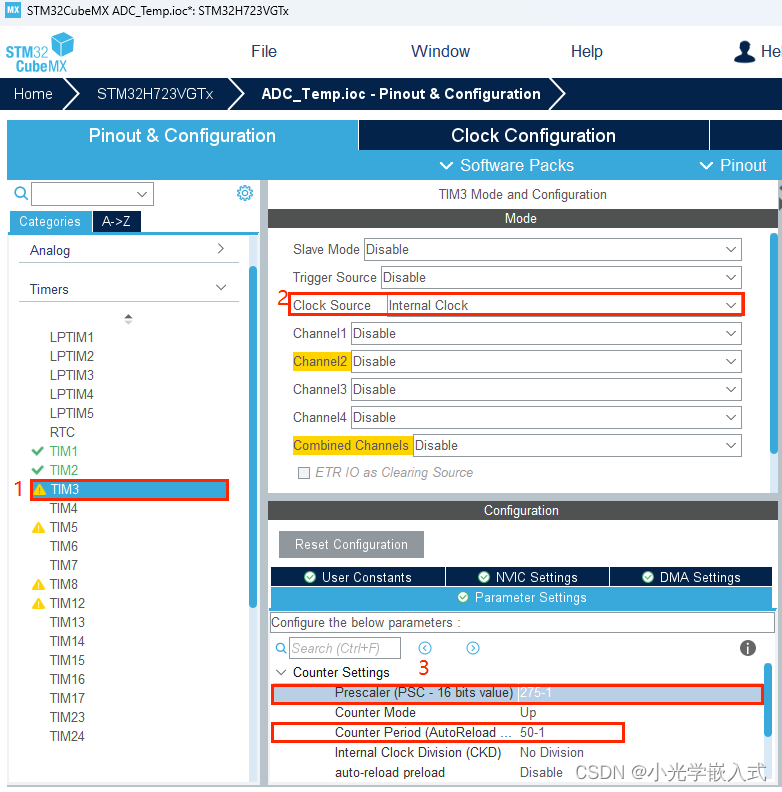Click the info icon in parameter settings
Viewport: 782px width, 792px height.
[x=748, y=648]
